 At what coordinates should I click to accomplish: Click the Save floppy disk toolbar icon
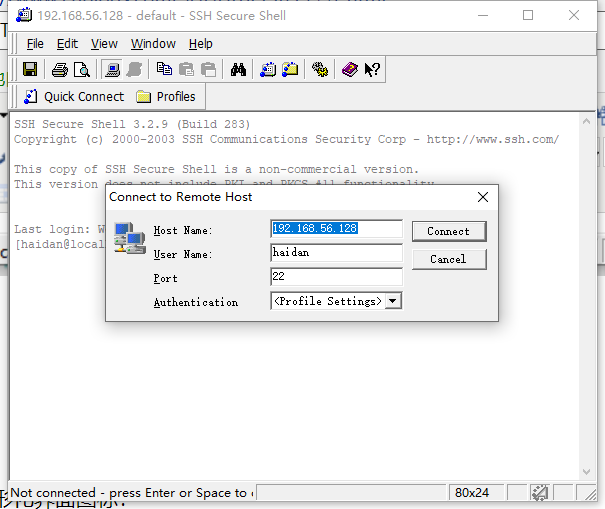pos(30,69)
